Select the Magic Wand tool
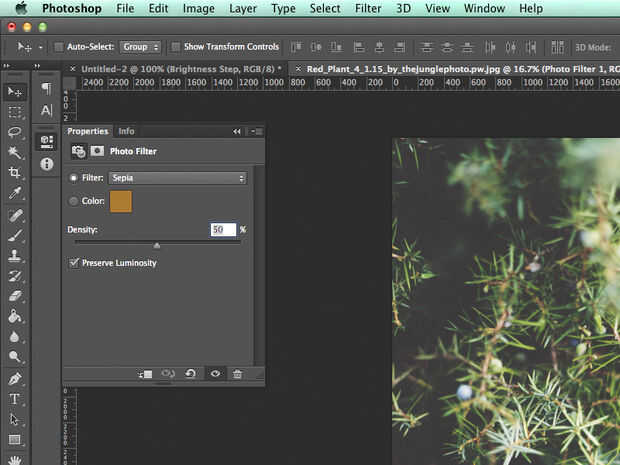The width and height of the screenshot is (620, 465). (x=15, y=152)
